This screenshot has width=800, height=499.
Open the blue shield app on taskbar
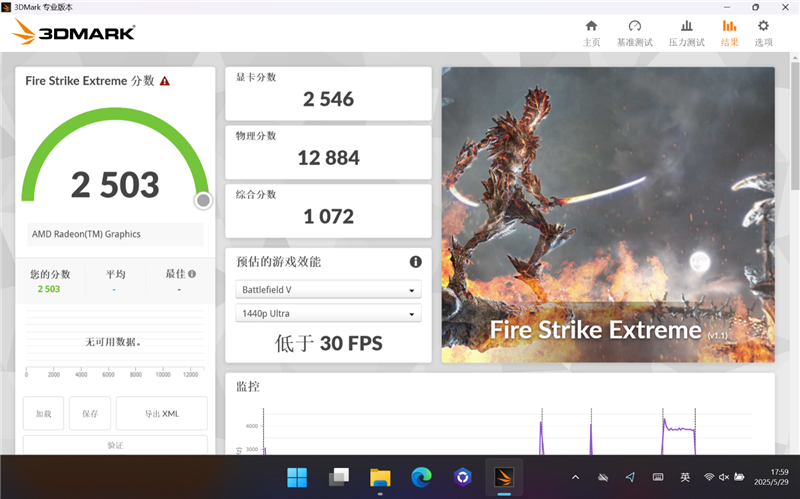tap(463, 478)
